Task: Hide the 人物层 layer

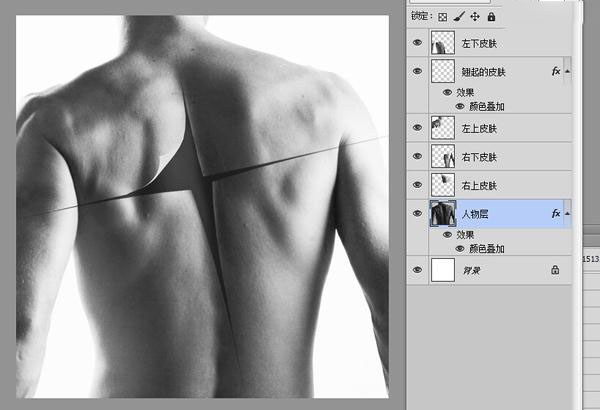Action: pos(417,214)
